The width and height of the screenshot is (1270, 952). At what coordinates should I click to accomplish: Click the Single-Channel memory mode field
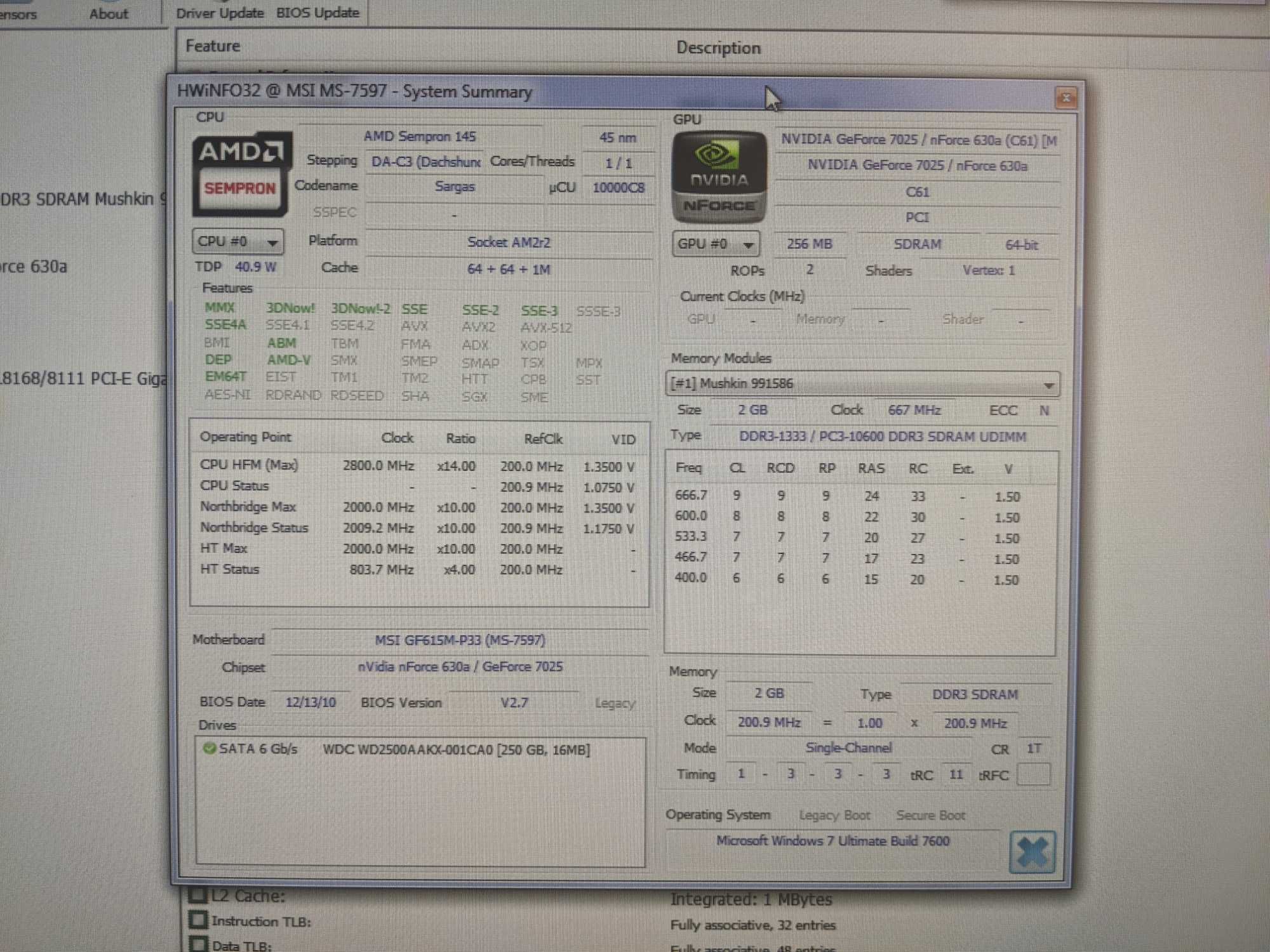(x=848, y=748)
